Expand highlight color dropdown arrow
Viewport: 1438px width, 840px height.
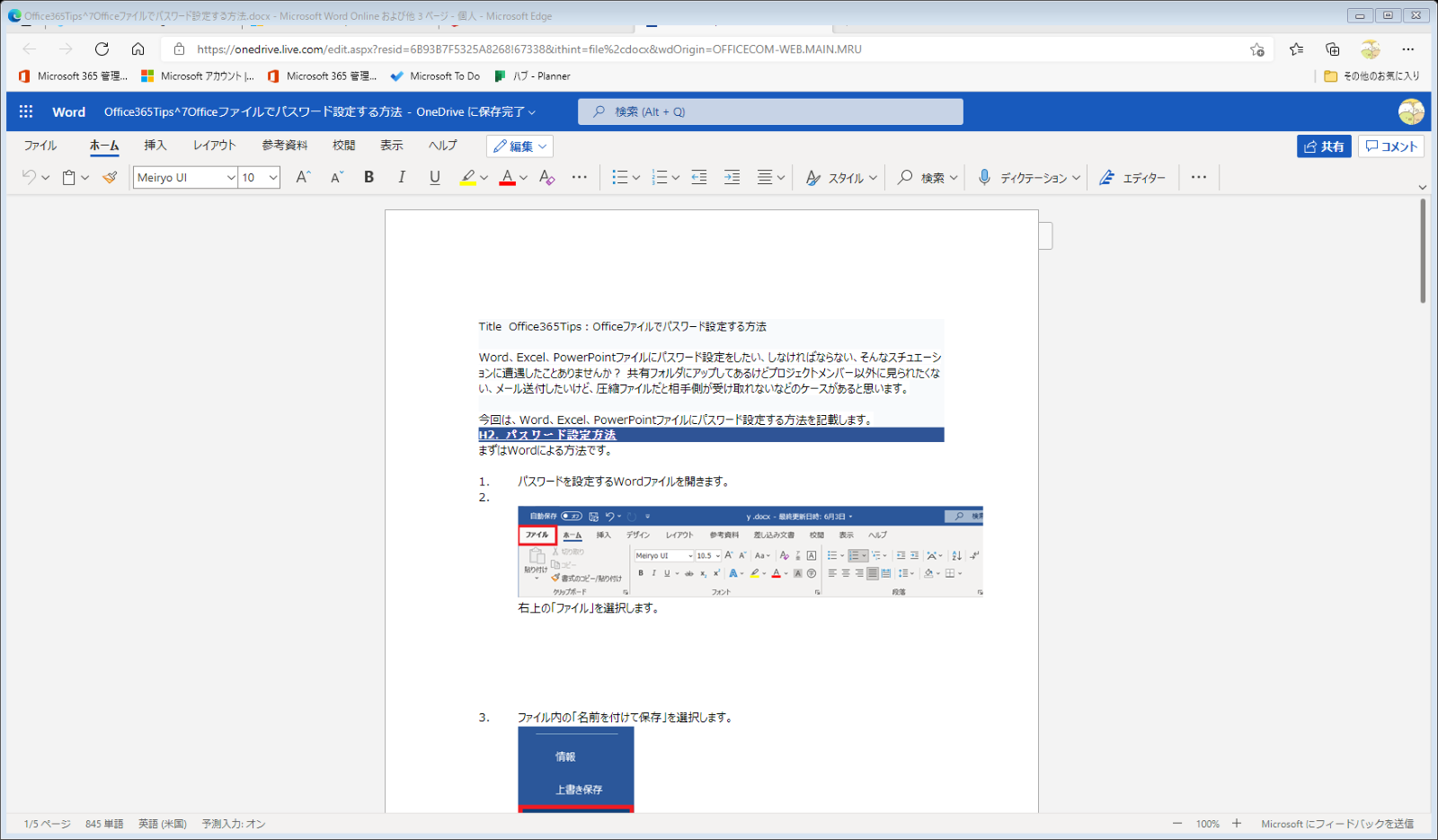[x=484, y=178]
